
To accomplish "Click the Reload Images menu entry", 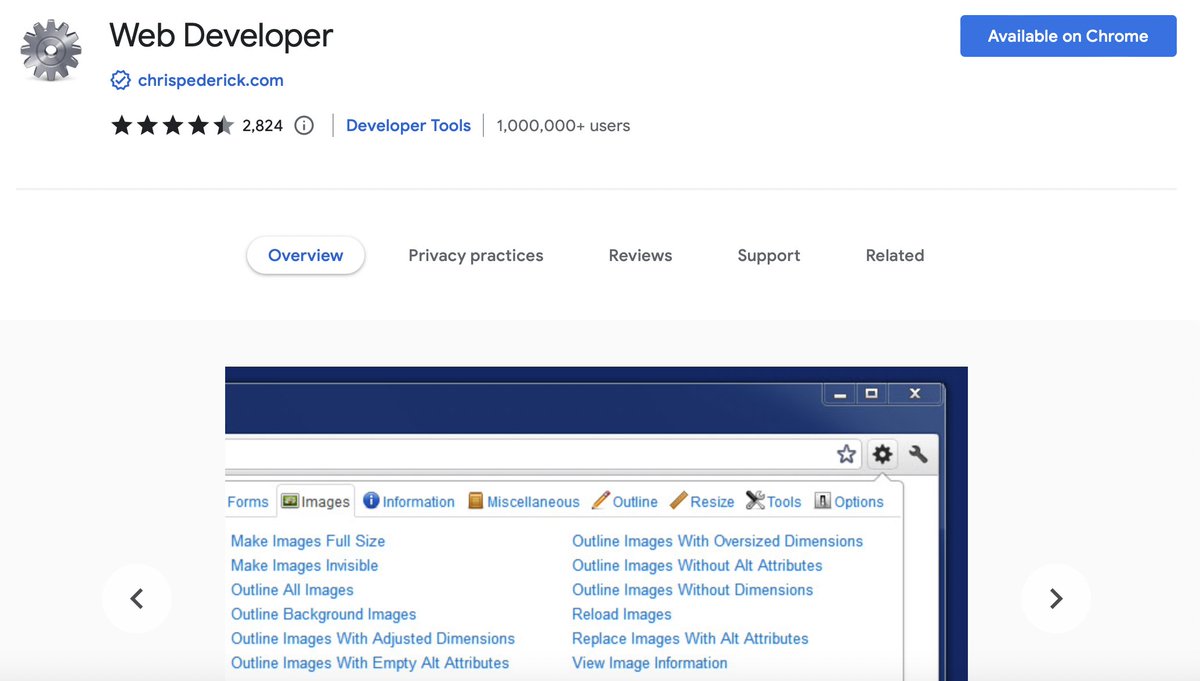I will tap(621, 614).
